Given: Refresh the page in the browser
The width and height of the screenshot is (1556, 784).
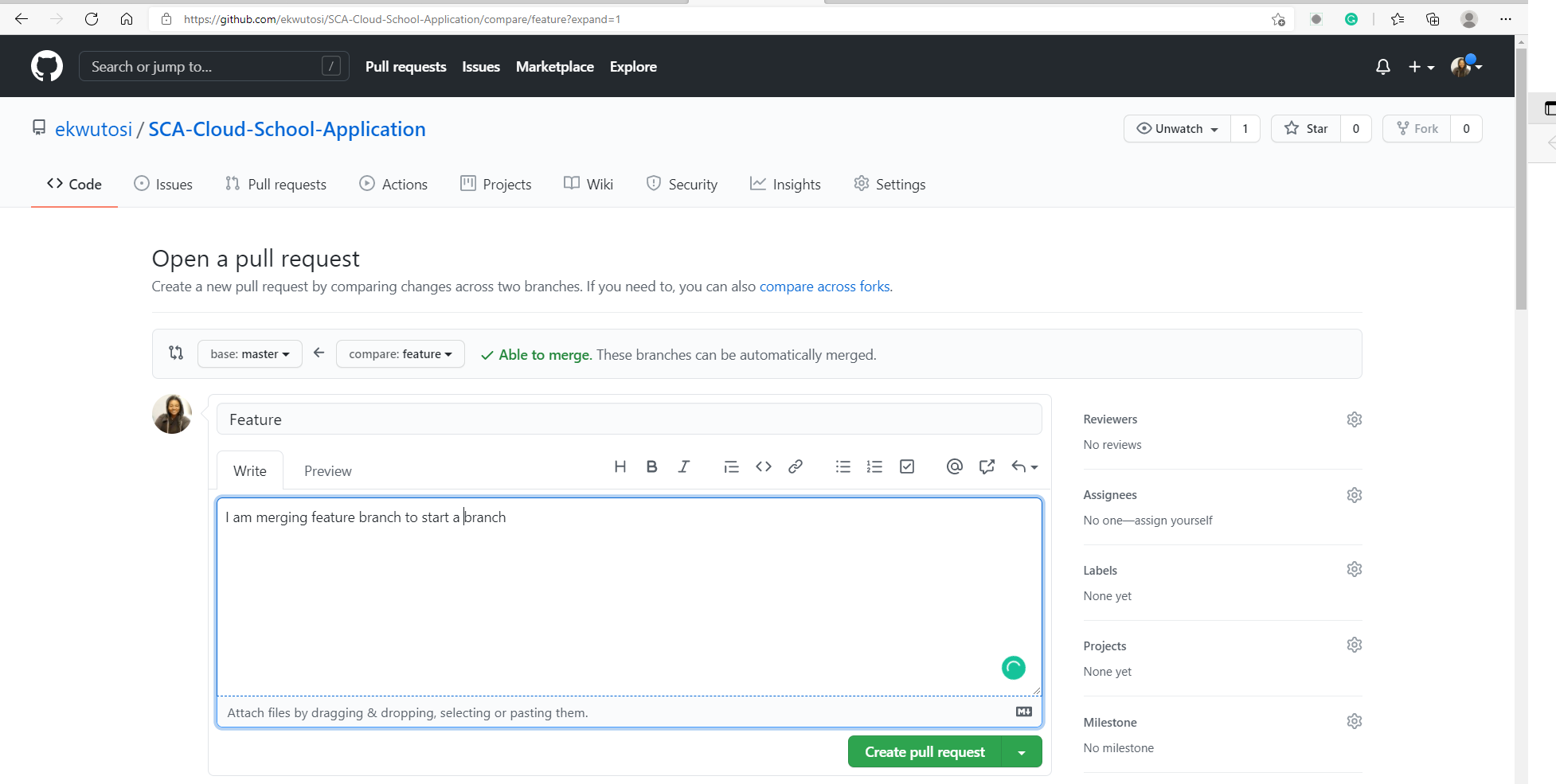Looking at the screenshot, I should 92,19.
